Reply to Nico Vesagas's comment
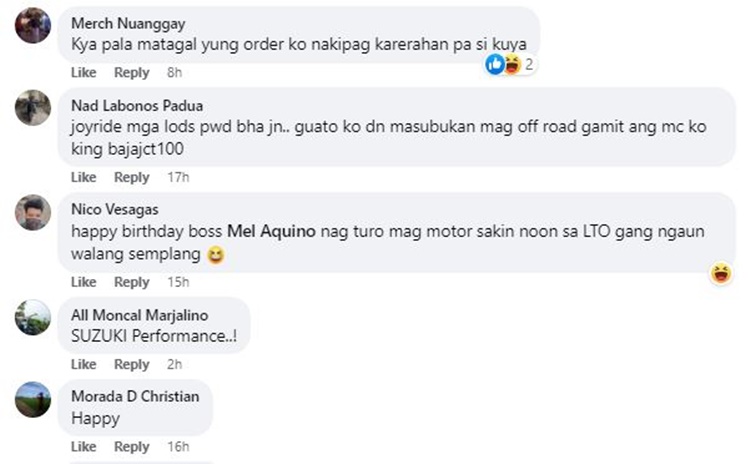 click(131, 282)
